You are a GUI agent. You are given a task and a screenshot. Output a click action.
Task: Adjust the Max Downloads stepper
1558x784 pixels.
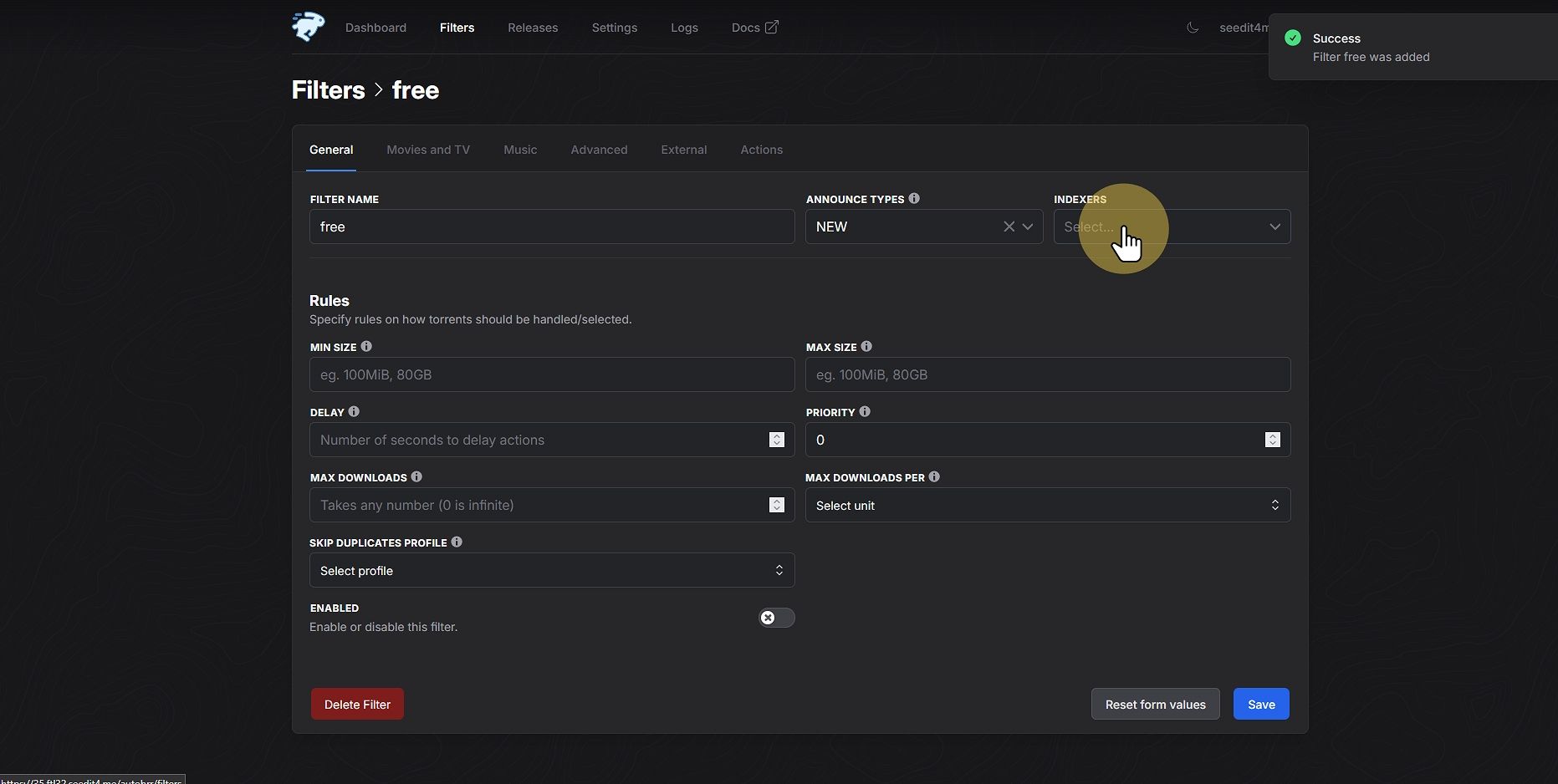[777, 505]
